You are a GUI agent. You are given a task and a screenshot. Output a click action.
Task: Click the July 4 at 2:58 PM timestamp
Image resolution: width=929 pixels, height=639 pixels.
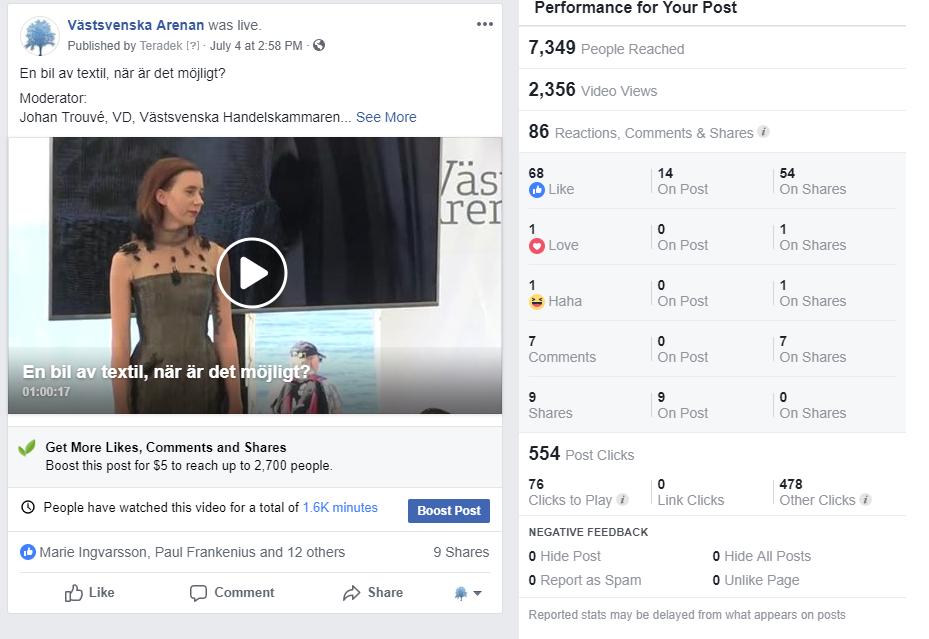[x=256, y=46]
